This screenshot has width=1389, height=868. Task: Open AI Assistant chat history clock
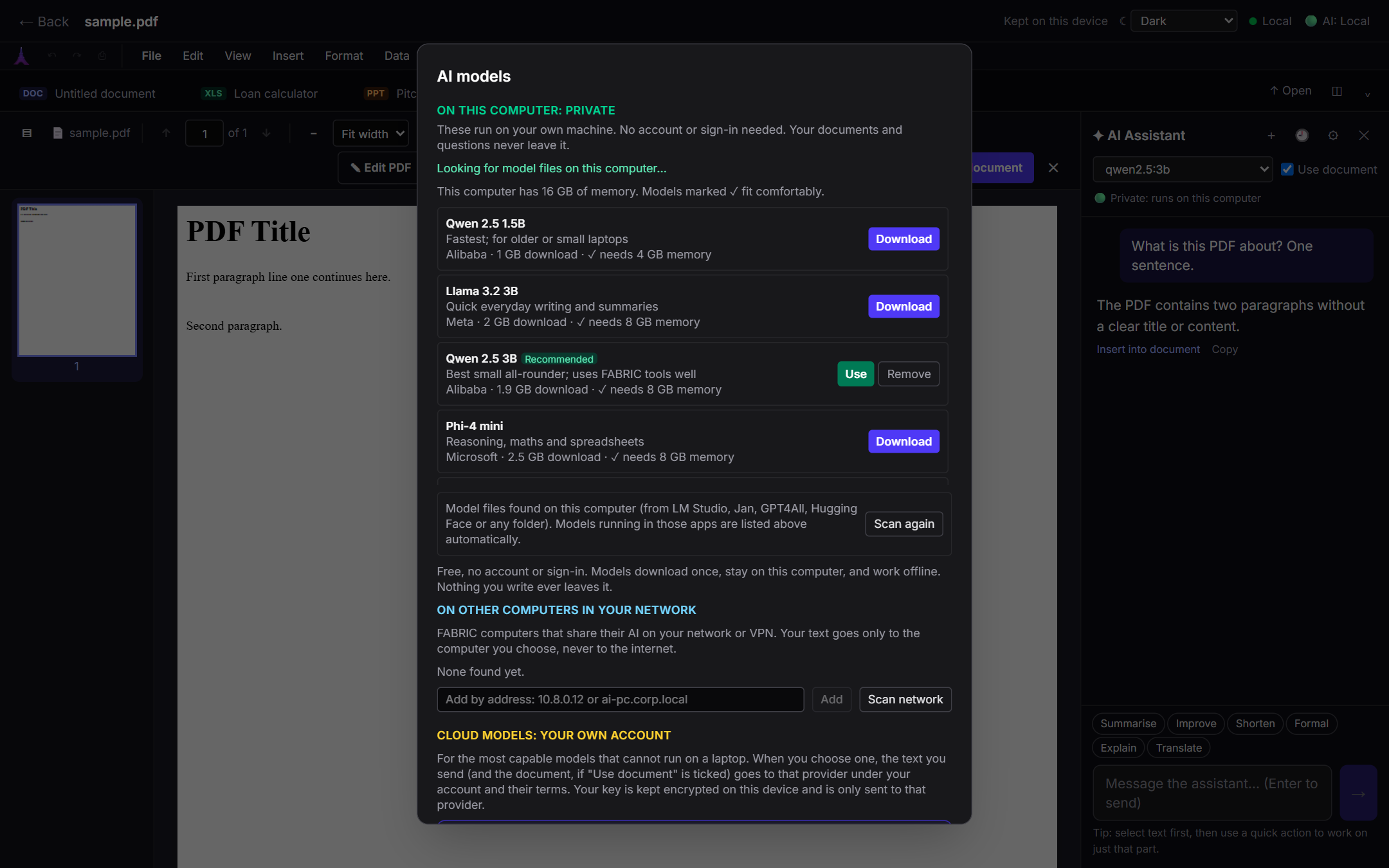(1302, 136)
